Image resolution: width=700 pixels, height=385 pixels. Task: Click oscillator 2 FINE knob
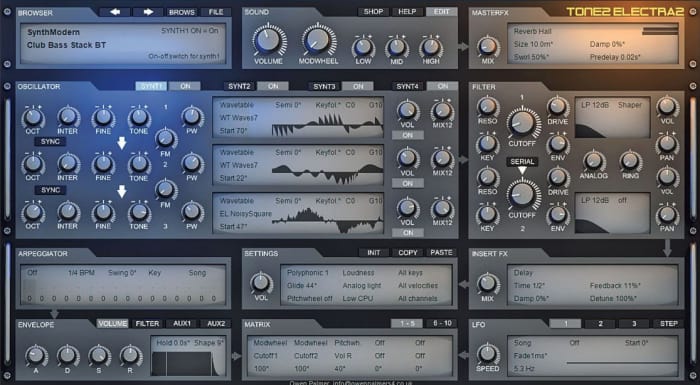click(x=103, y=164)
